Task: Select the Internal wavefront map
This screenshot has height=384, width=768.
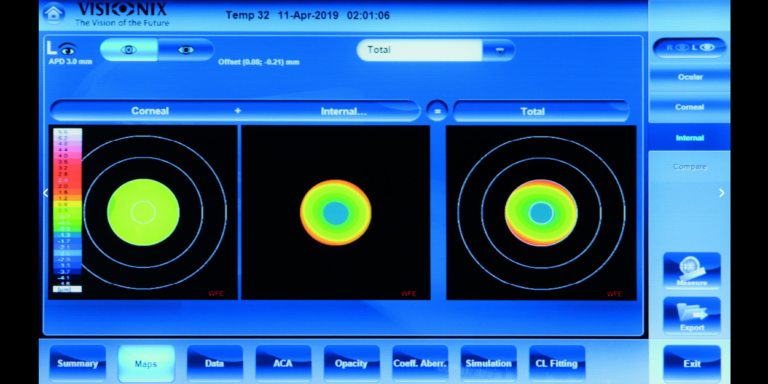Action: click(336, 212)
